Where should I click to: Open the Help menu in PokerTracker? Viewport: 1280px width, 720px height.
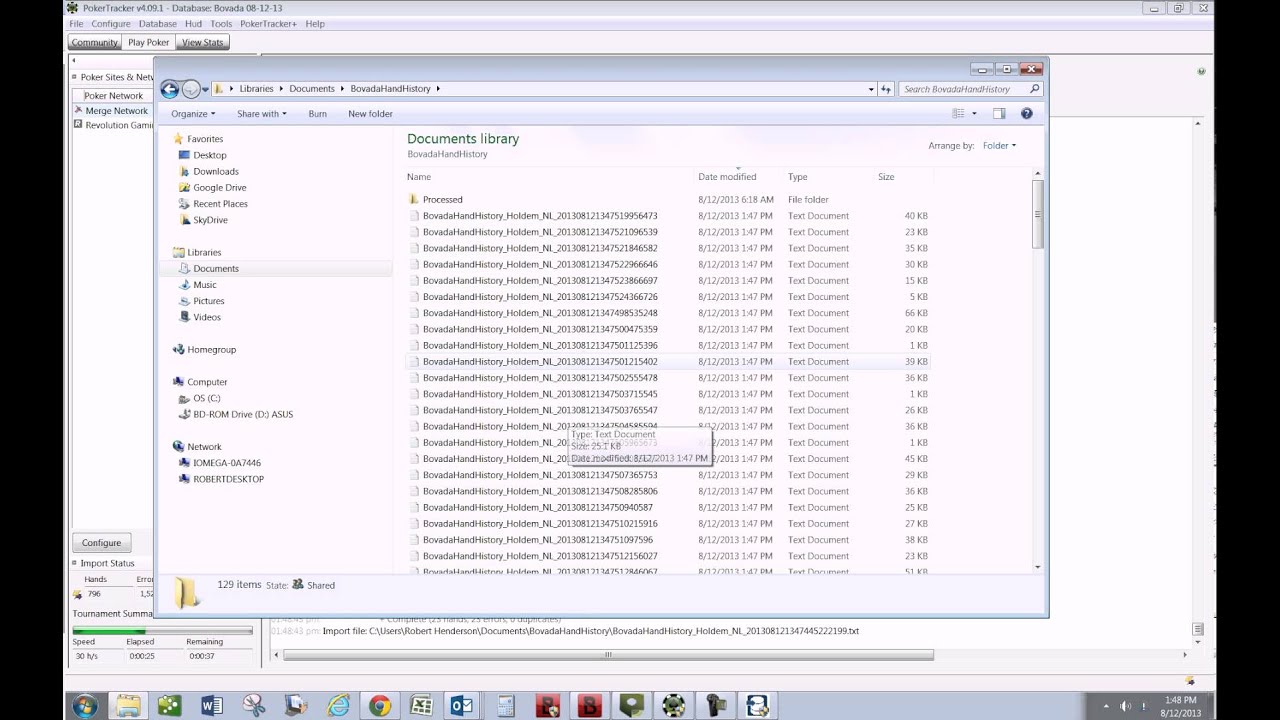coord(315,24)
